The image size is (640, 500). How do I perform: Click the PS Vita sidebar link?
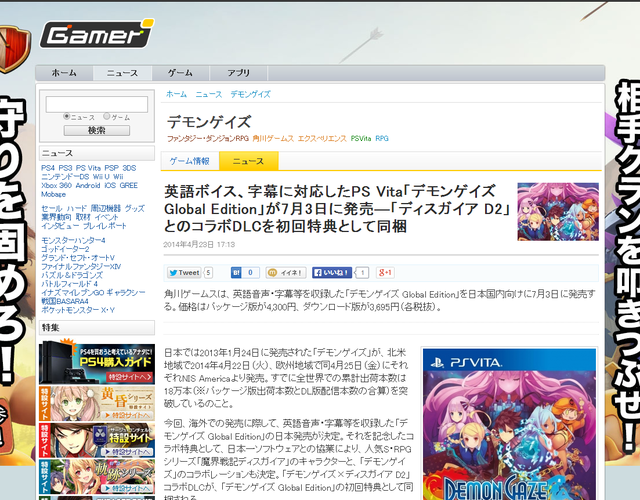point(88,168)
